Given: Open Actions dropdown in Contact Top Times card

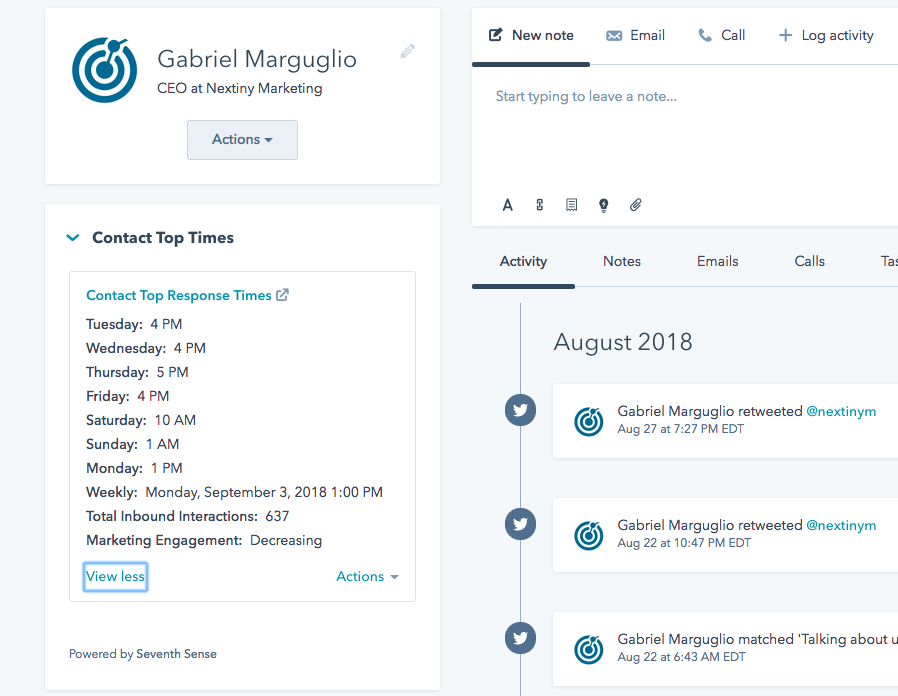Looking at the screenshot, I should [367, 576].
